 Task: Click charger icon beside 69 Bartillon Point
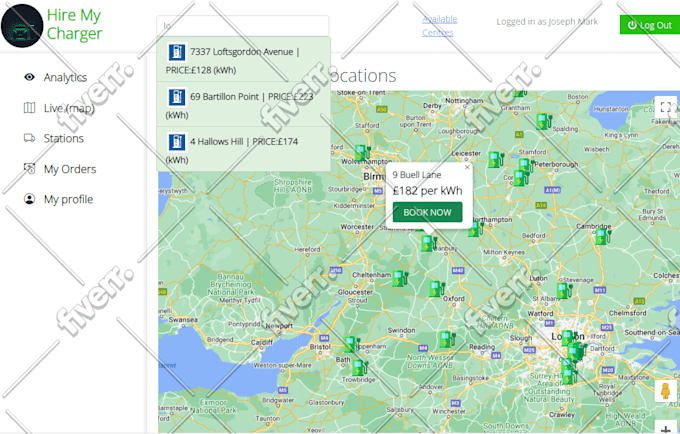click(177, 97)
